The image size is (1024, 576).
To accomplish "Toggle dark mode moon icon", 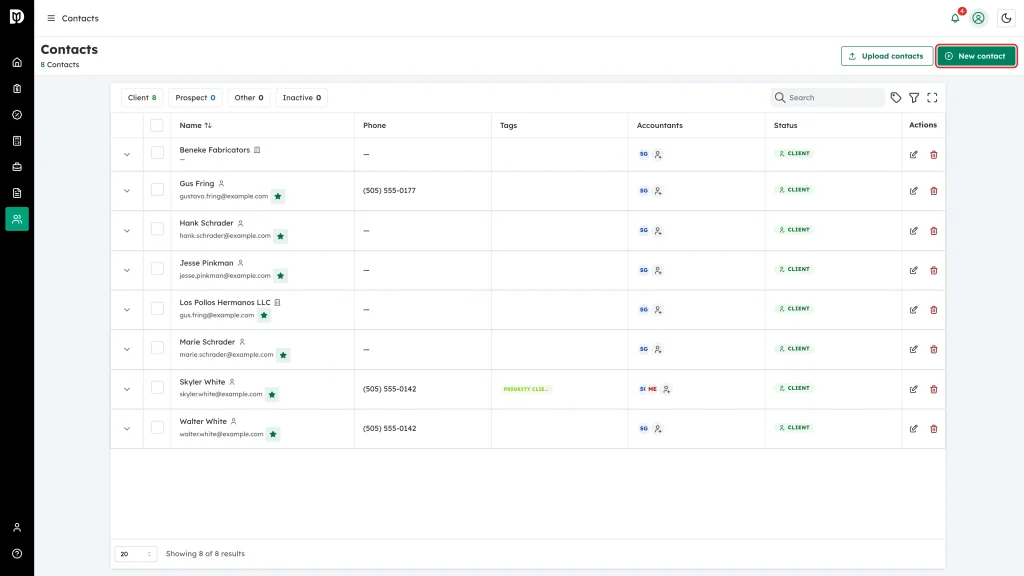I will [x=1006, y=18].
